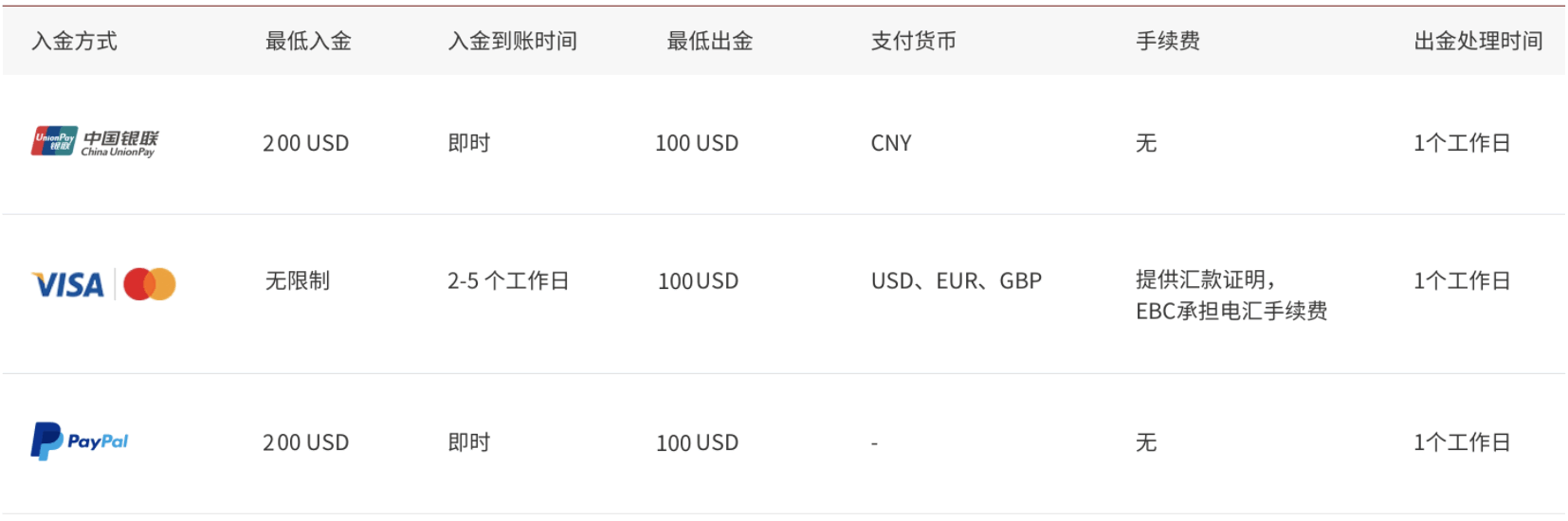The height and width of the screenshot is (521, 1568).
Task: Click the 入金到账时间 header
Action: point(512,41)
